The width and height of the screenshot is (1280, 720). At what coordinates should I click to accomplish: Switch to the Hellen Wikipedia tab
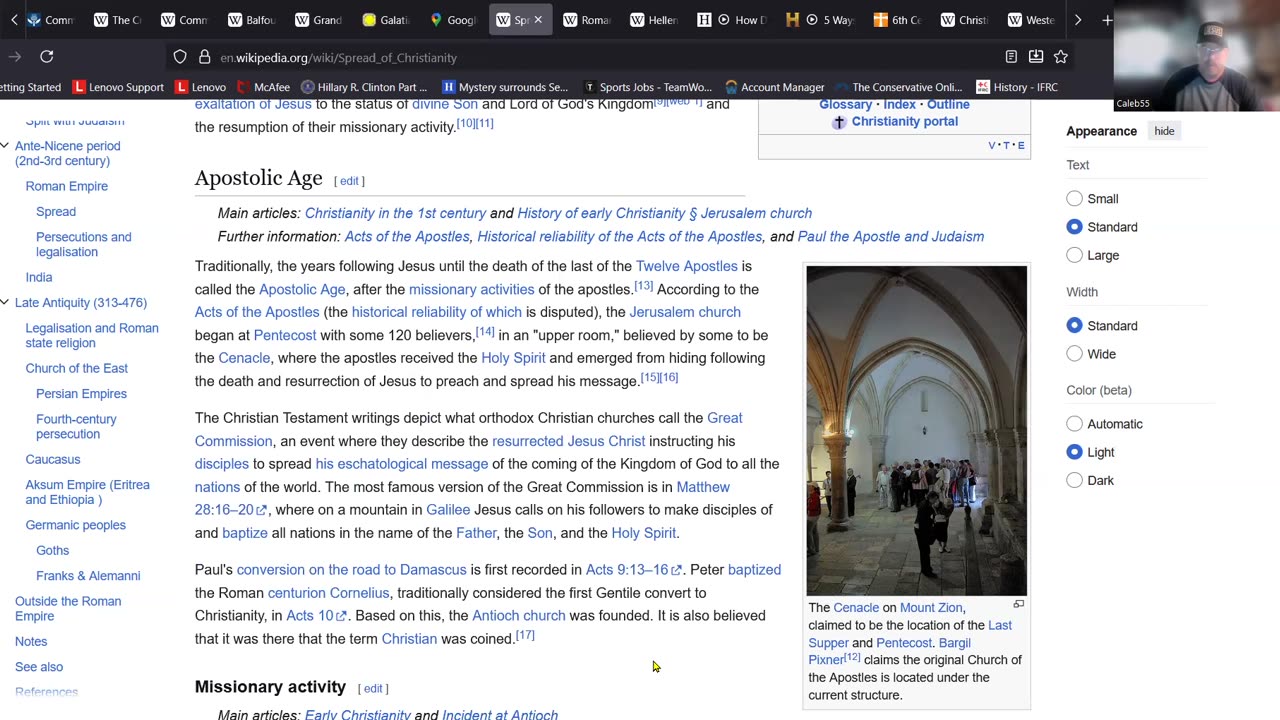click(654, 20)
